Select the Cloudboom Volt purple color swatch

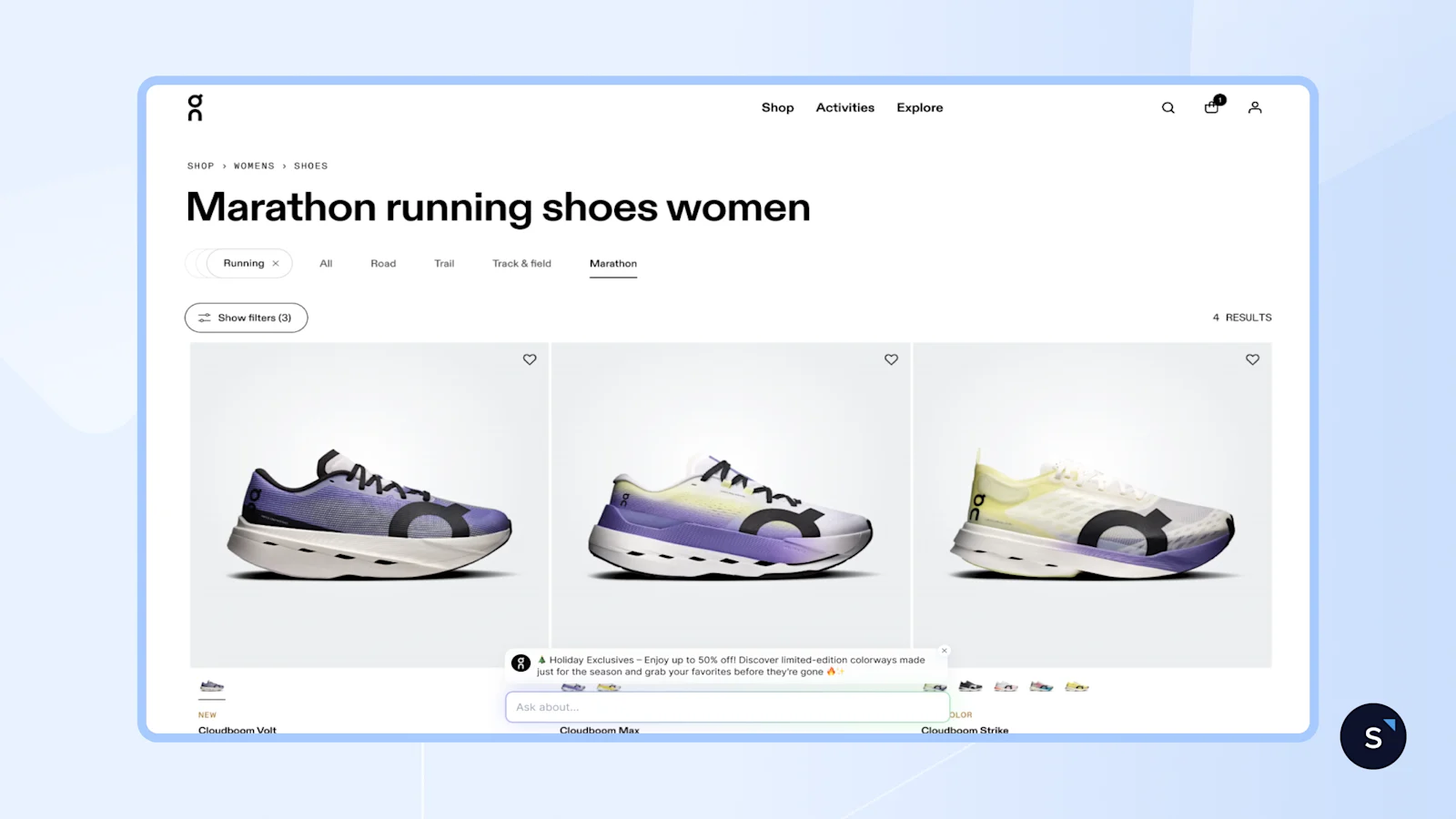212,686
